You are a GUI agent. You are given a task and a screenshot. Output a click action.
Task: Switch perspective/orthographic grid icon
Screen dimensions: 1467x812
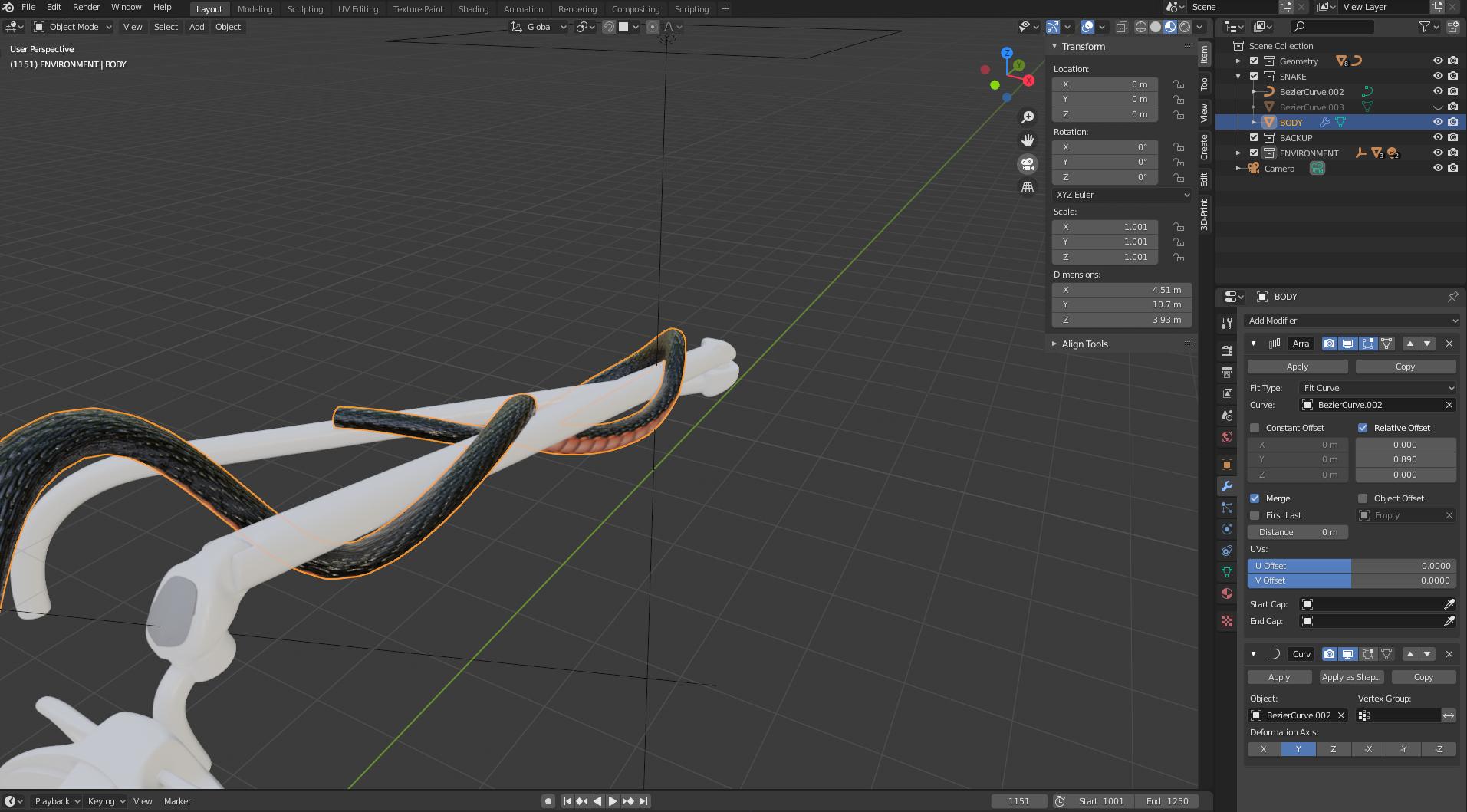1028,187
